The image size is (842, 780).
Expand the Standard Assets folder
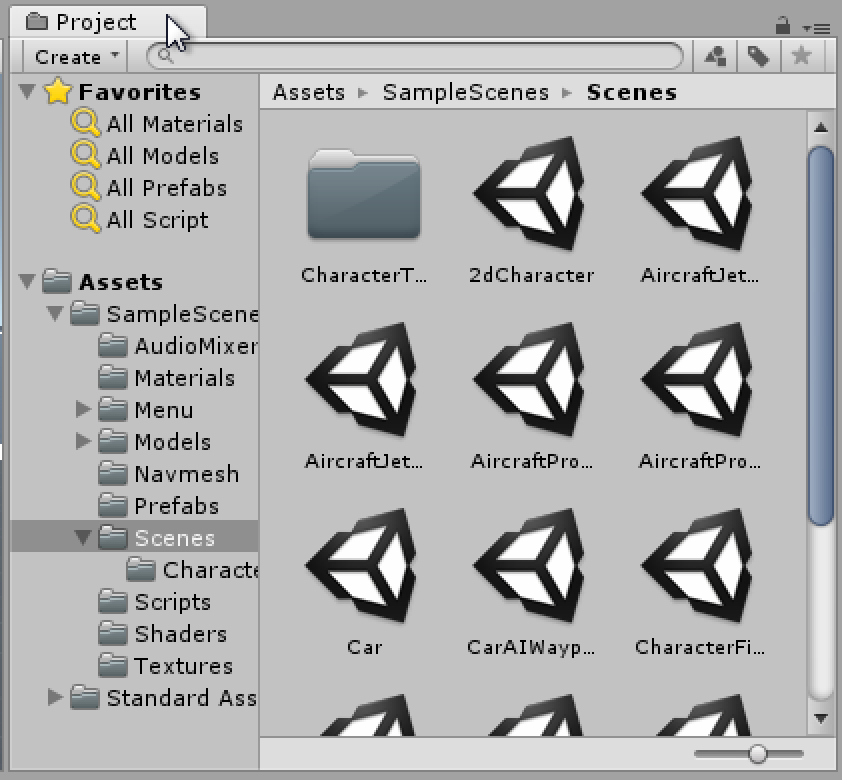click(x=57, y=699)
